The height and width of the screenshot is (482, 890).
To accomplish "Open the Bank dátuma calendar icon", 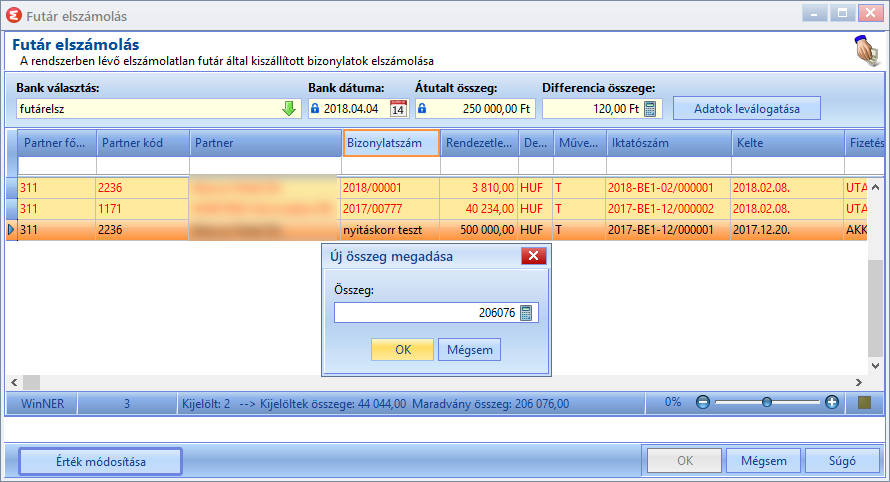I will click(x=398, y=108).
